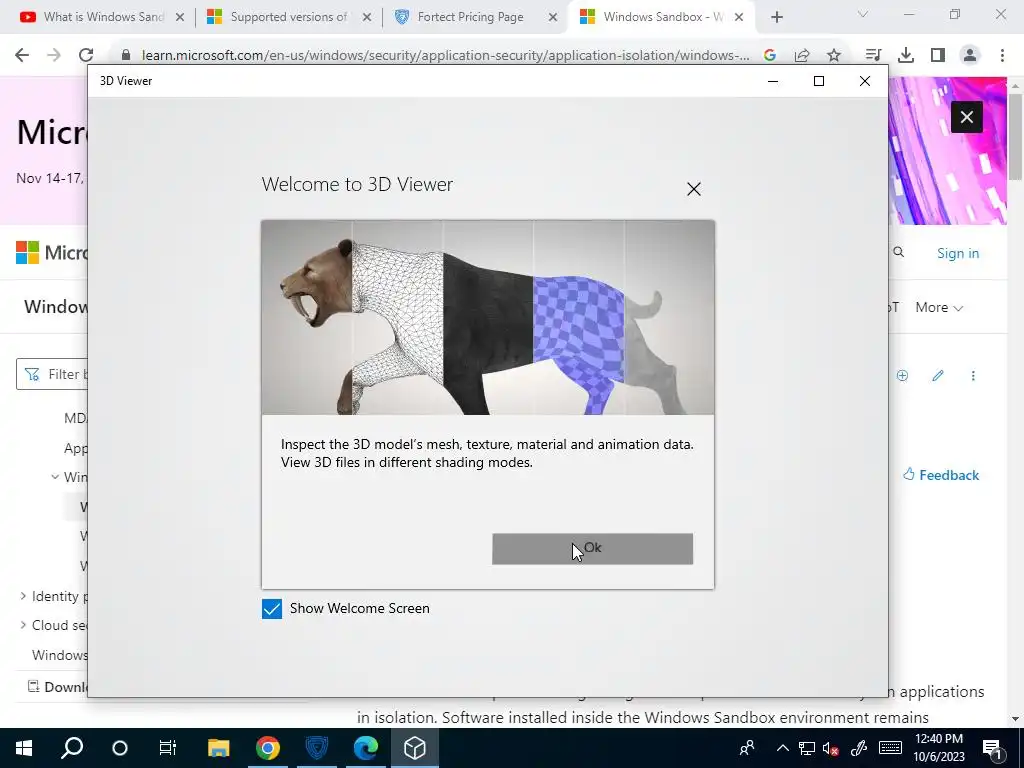The image size is (1024, 768).
Task: Click muted volume icon in tray
Action: [x=830, y=748]
